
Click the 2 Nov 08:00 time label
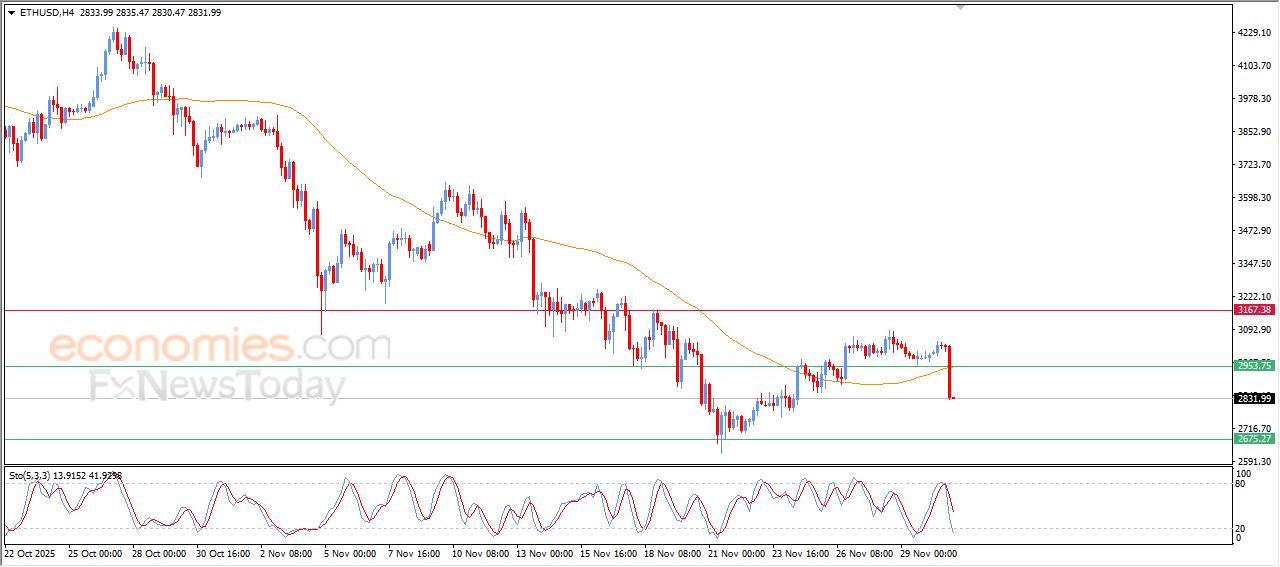(288, 552)
